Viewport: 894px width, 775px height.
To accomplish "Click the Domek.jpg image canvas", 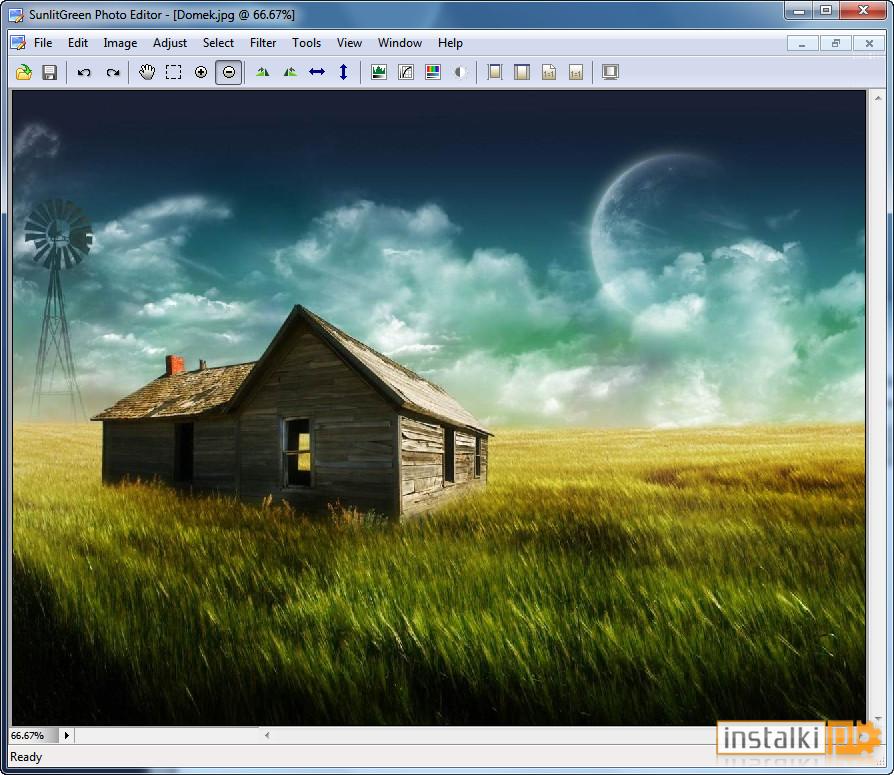I will [439, 408].
